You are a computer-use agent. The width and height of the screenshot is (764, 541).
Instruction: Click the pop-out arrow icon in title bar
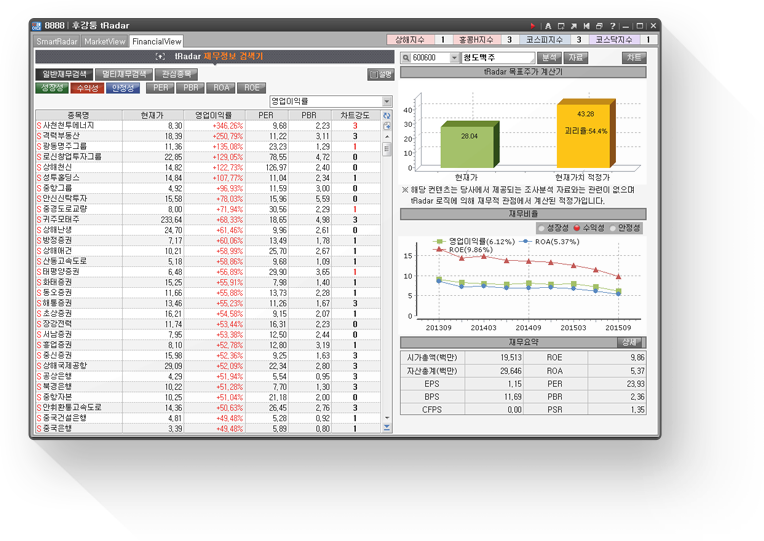pyautogui.click(x=573, y=25)
